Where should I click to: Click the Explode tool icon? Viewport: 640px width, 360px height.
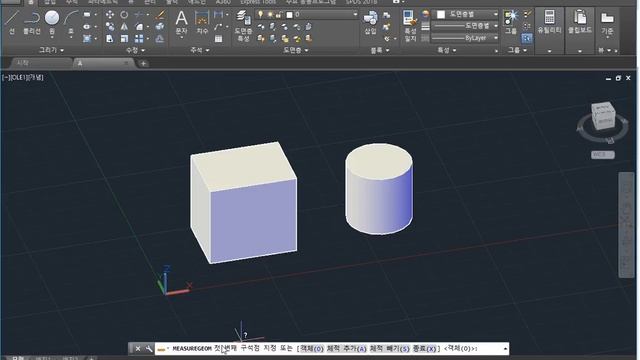pos(160,27)
